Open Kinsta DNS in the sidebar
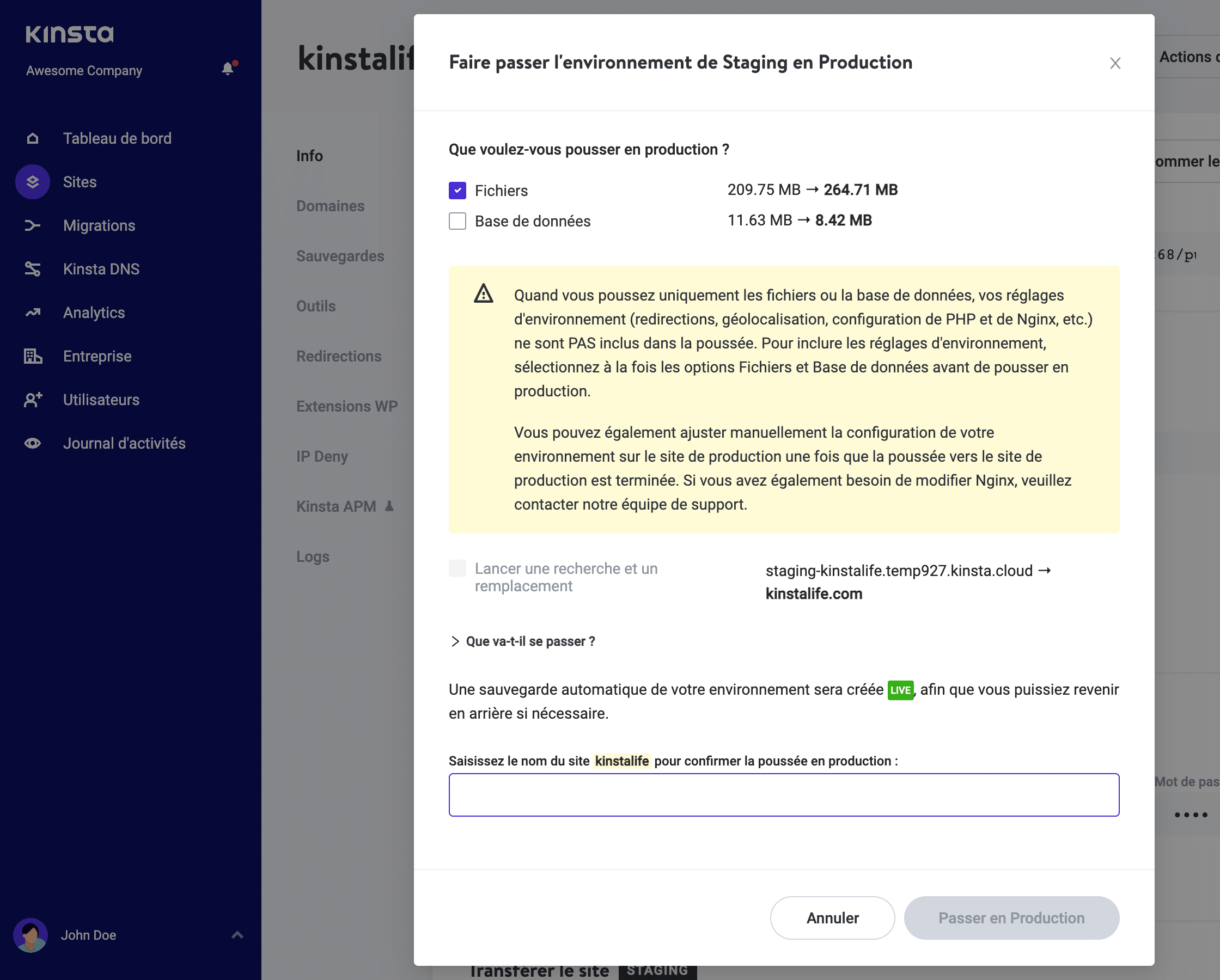1220x980 pixels. click(101, 269)
